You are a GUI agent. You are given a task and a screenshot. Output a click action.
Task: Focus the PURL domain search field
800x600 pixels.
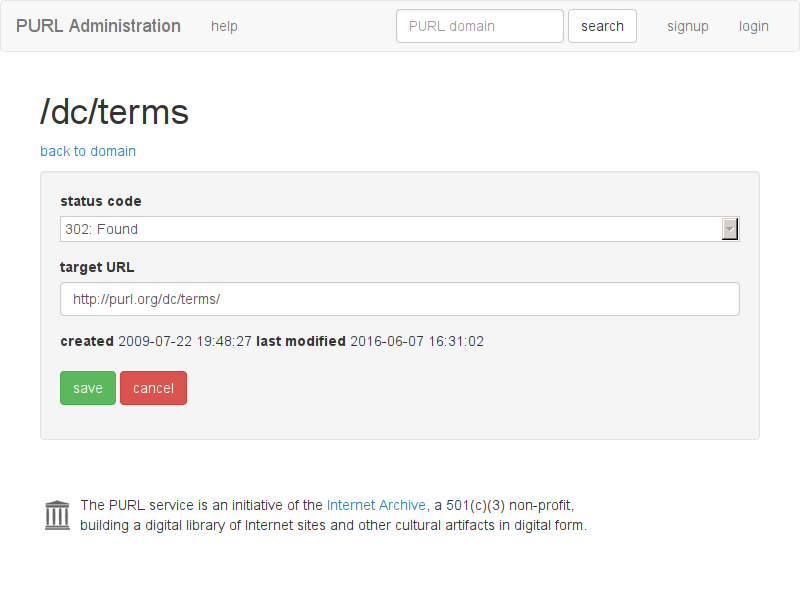(x=479, y=26)
